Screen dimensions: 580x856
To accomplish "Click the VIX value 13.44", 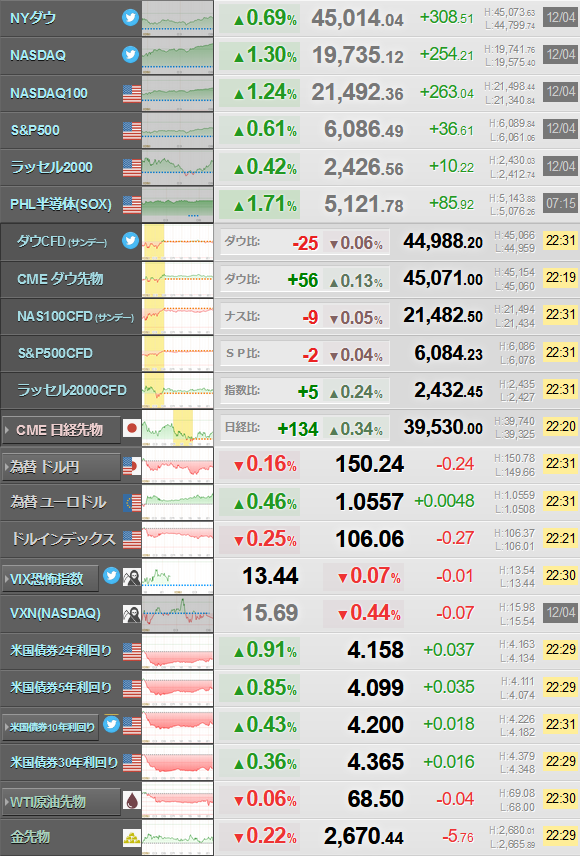I will tap(270, 576).
